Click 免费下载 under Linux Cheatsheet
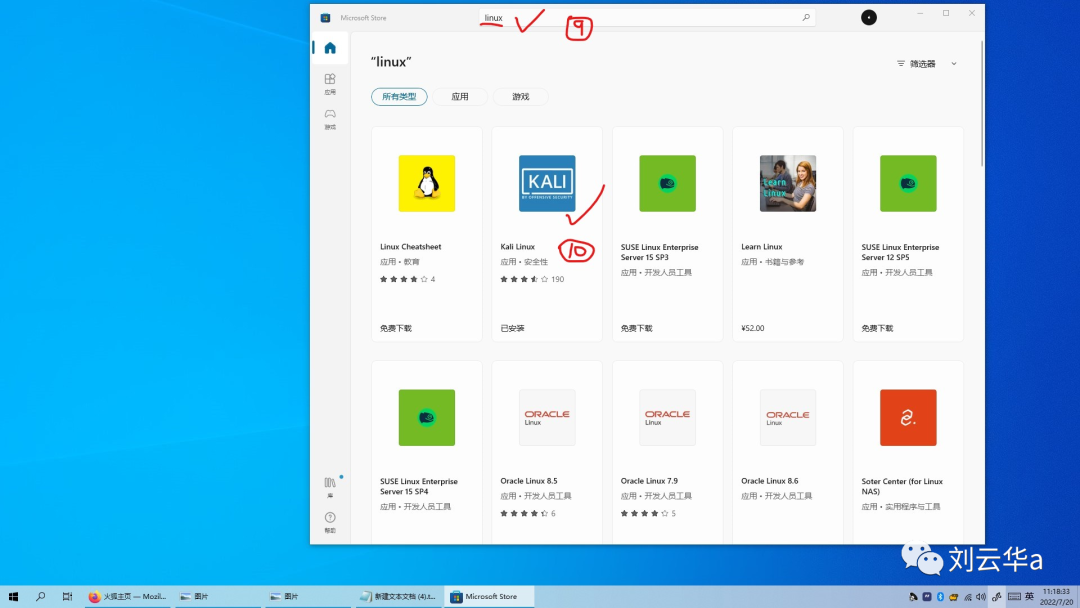The height and width of the screenshot is (608, 1080). [x=396, y=328]
